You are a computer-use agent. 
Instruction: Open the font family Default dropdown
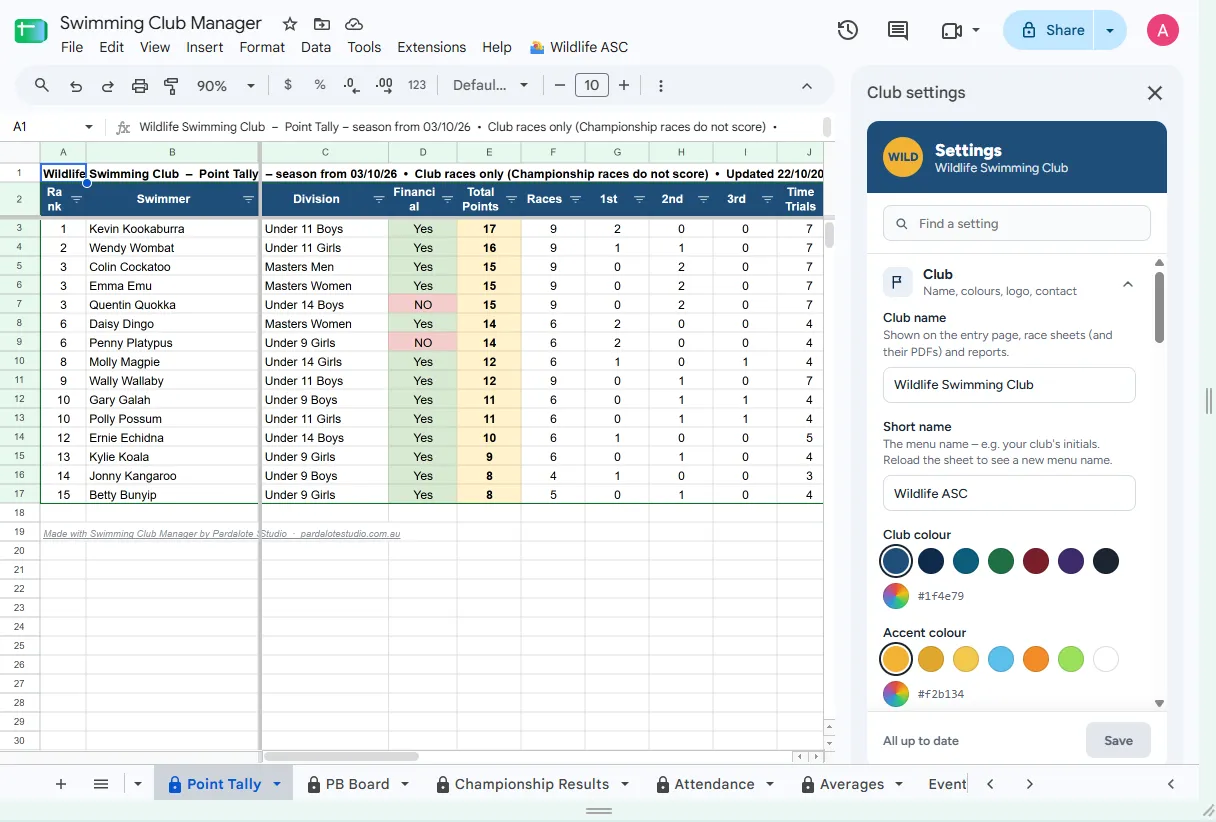click(490, 86)
